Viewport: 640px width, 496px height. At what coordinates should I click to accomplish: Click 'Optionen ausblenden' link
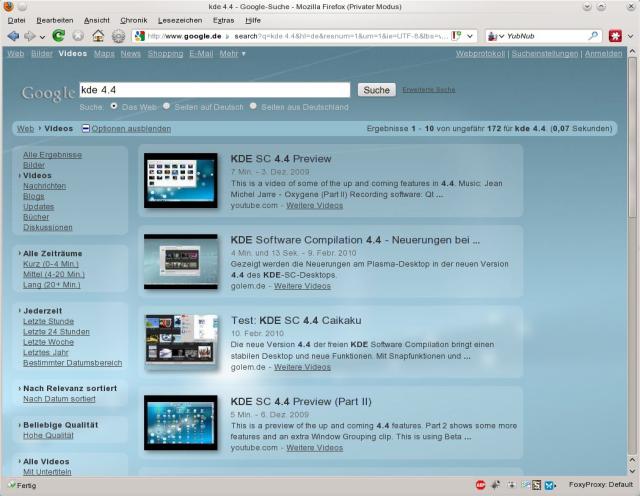(131, 129)
